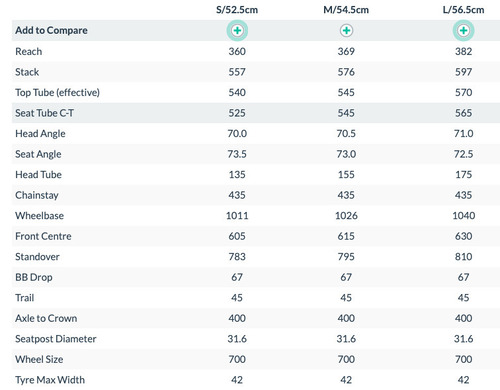Select the S/52.5cm column header
Image resolution: width=500 pixels, height=390 pixels.
coord(237,10)
